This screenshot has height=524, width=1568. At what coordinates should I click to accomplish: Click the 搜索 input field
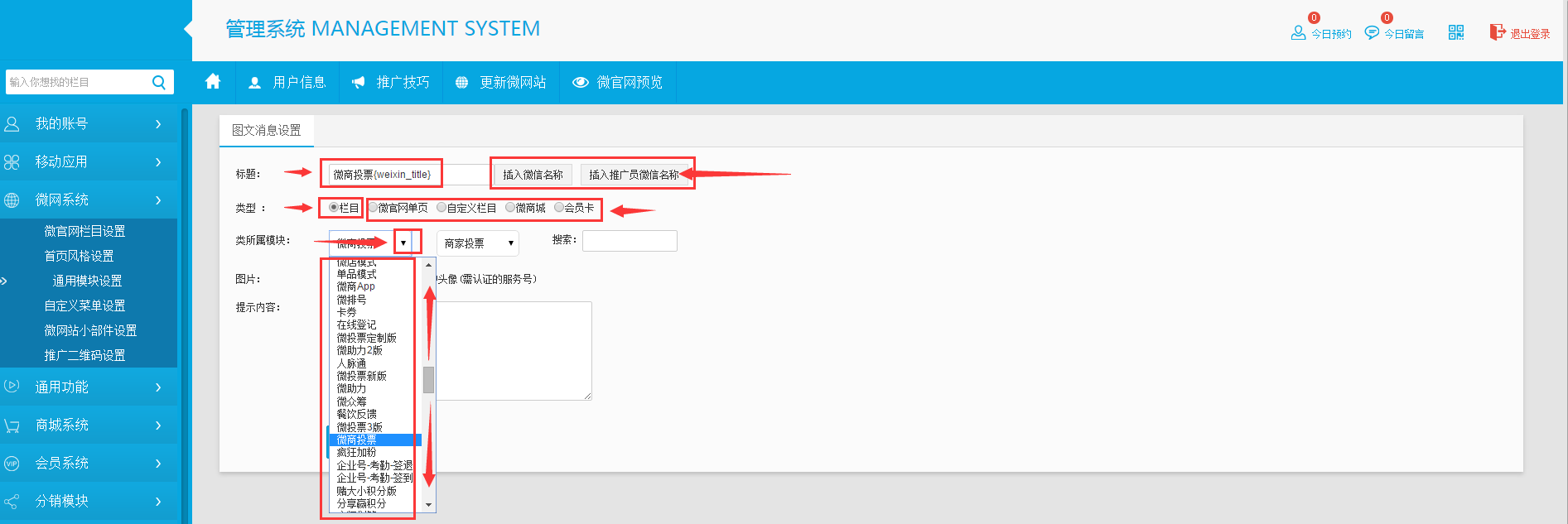click(x=630, y=241)
